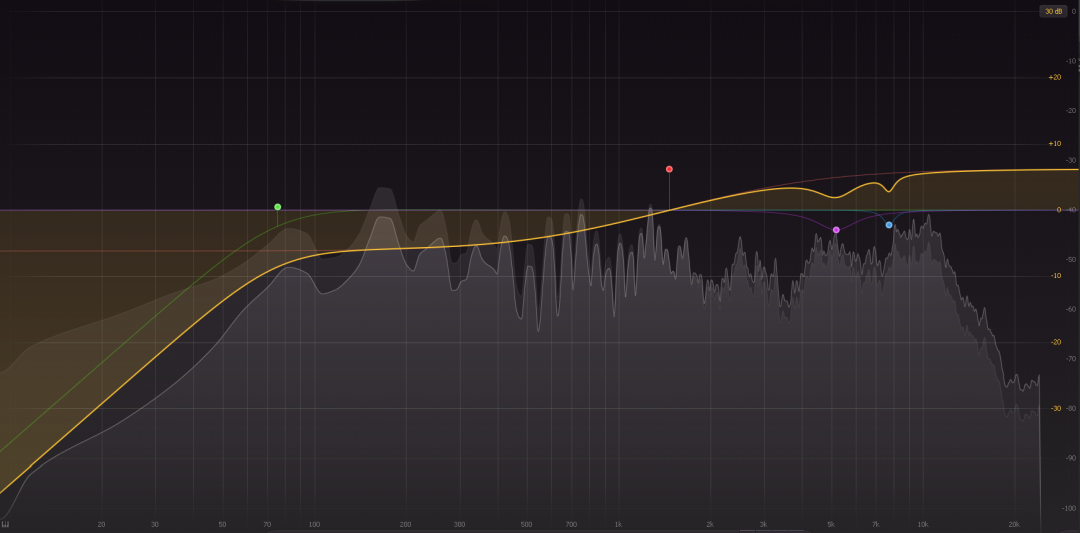This screenshot has width=1080, height=533.
Task: Toggle the piano keyboard display icon
Action: click(6, 525)
